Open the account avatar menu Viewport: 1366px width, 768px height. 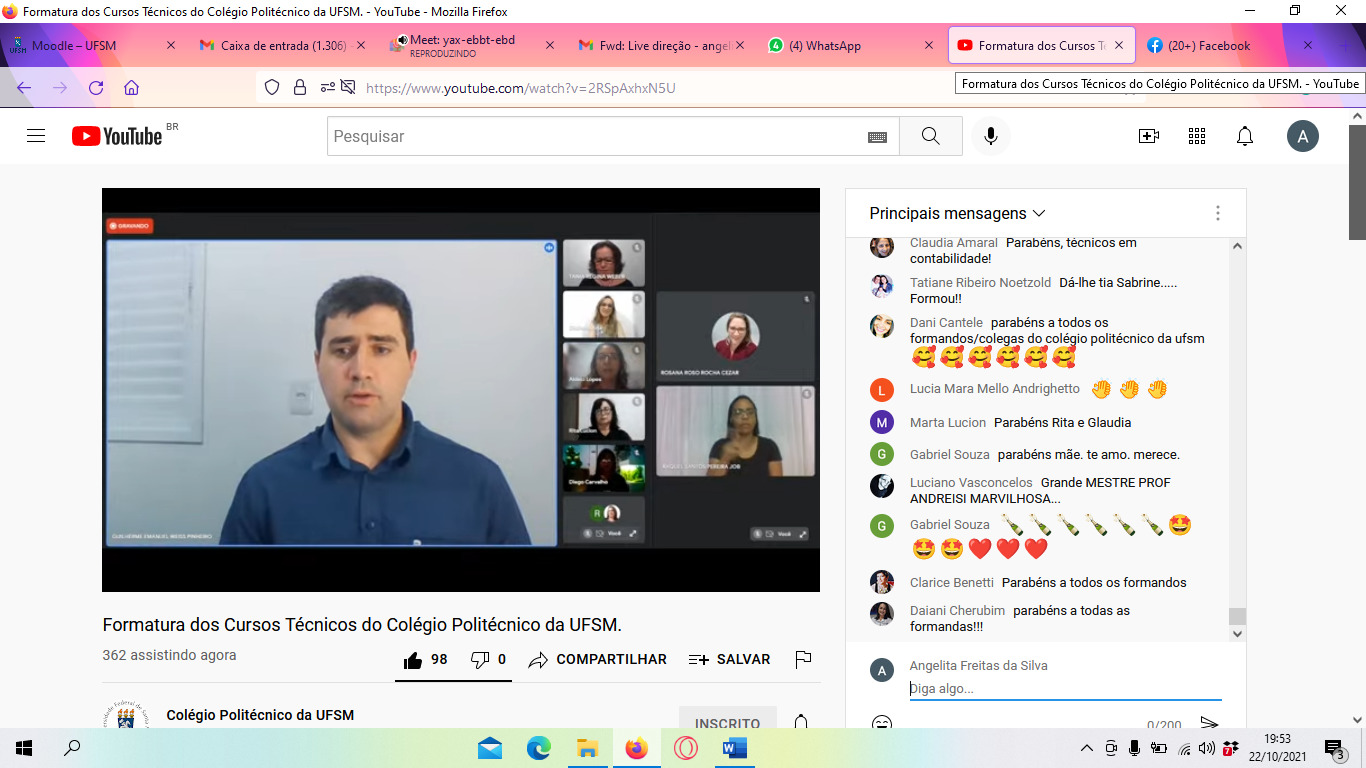1302,136
